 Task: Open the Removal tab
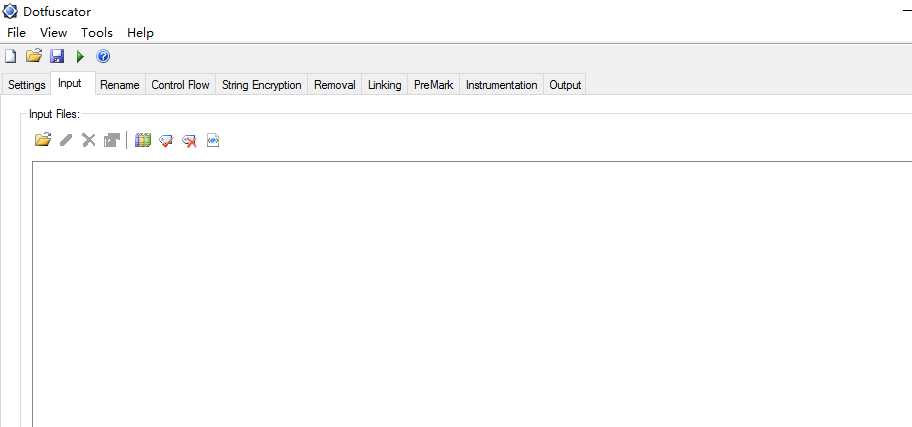coord(334,84)
